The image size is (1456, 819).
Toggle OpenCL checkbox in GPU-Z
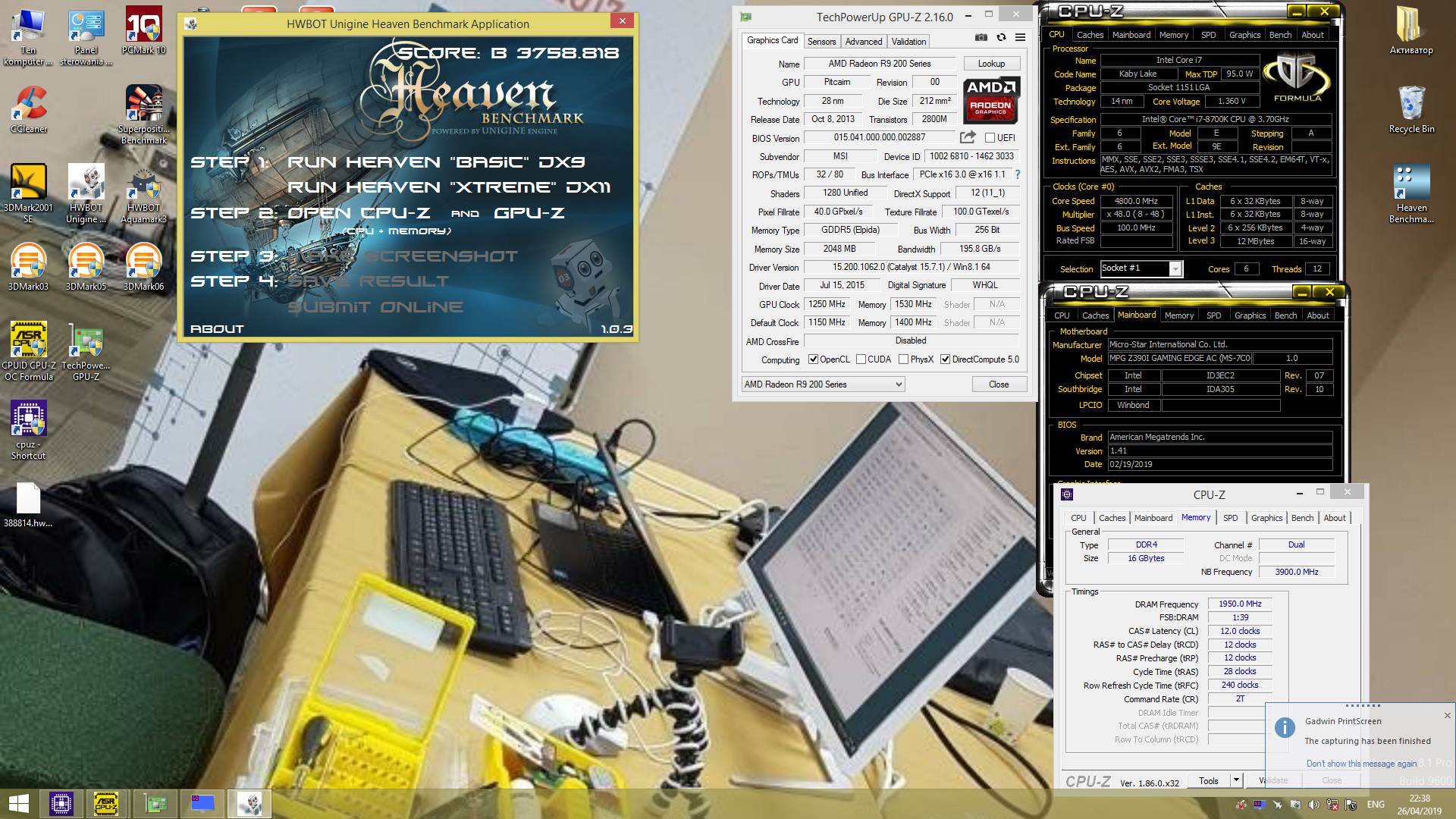click(x=813, y=359)
